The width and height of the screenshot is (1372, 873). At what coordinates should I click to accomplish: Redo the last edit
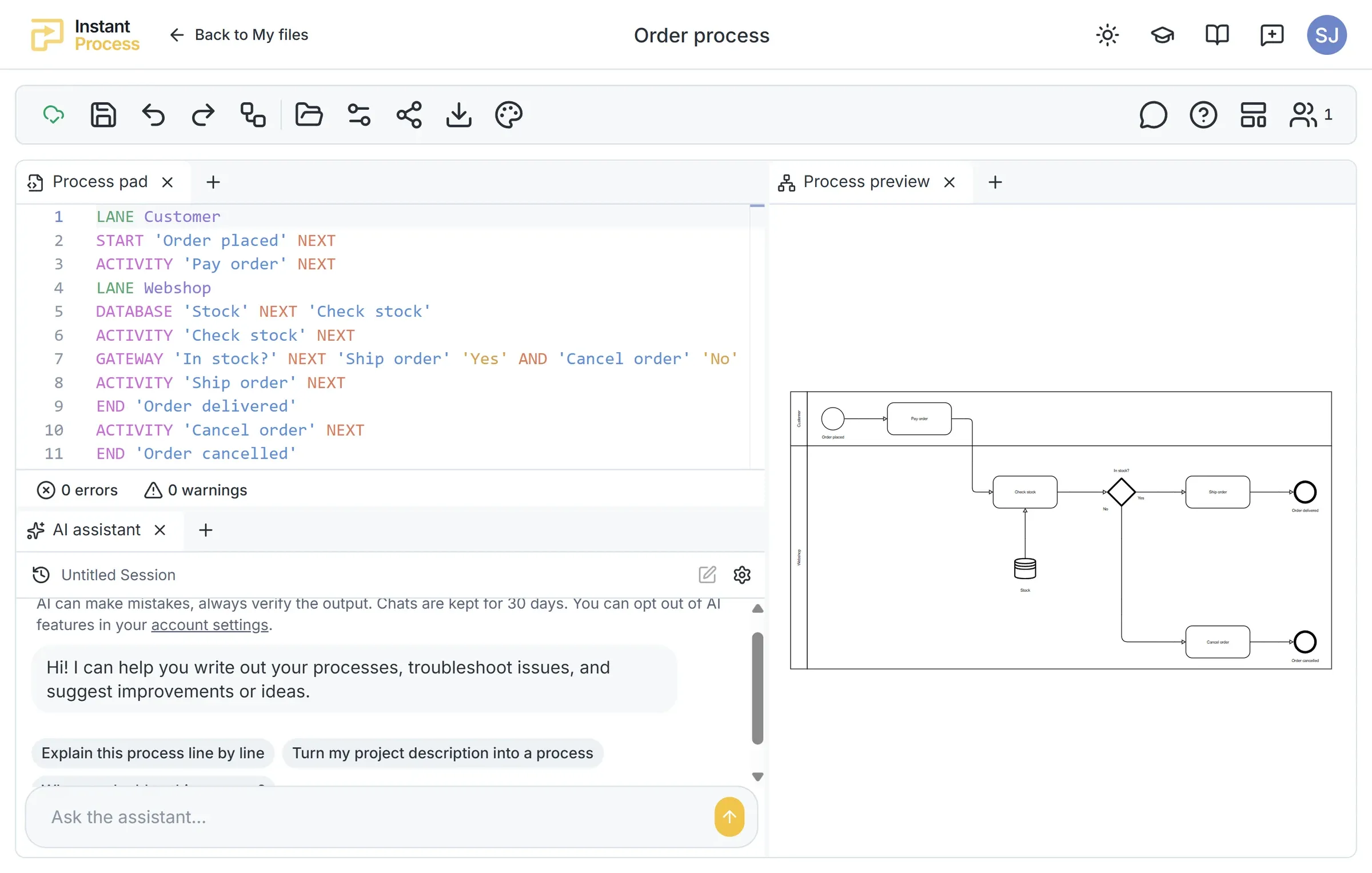tap(203, 115)
